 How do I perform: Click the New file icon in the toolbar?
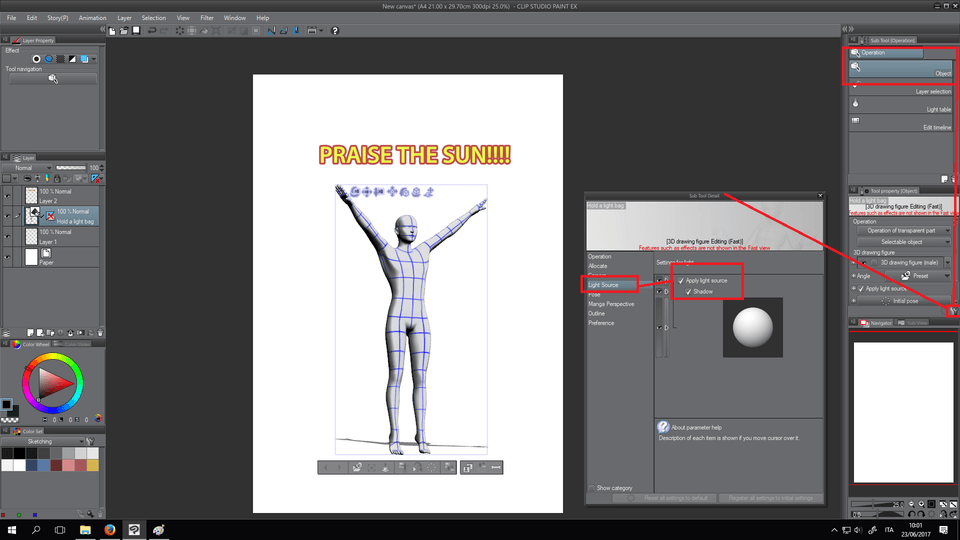click(x=112, y=31)
